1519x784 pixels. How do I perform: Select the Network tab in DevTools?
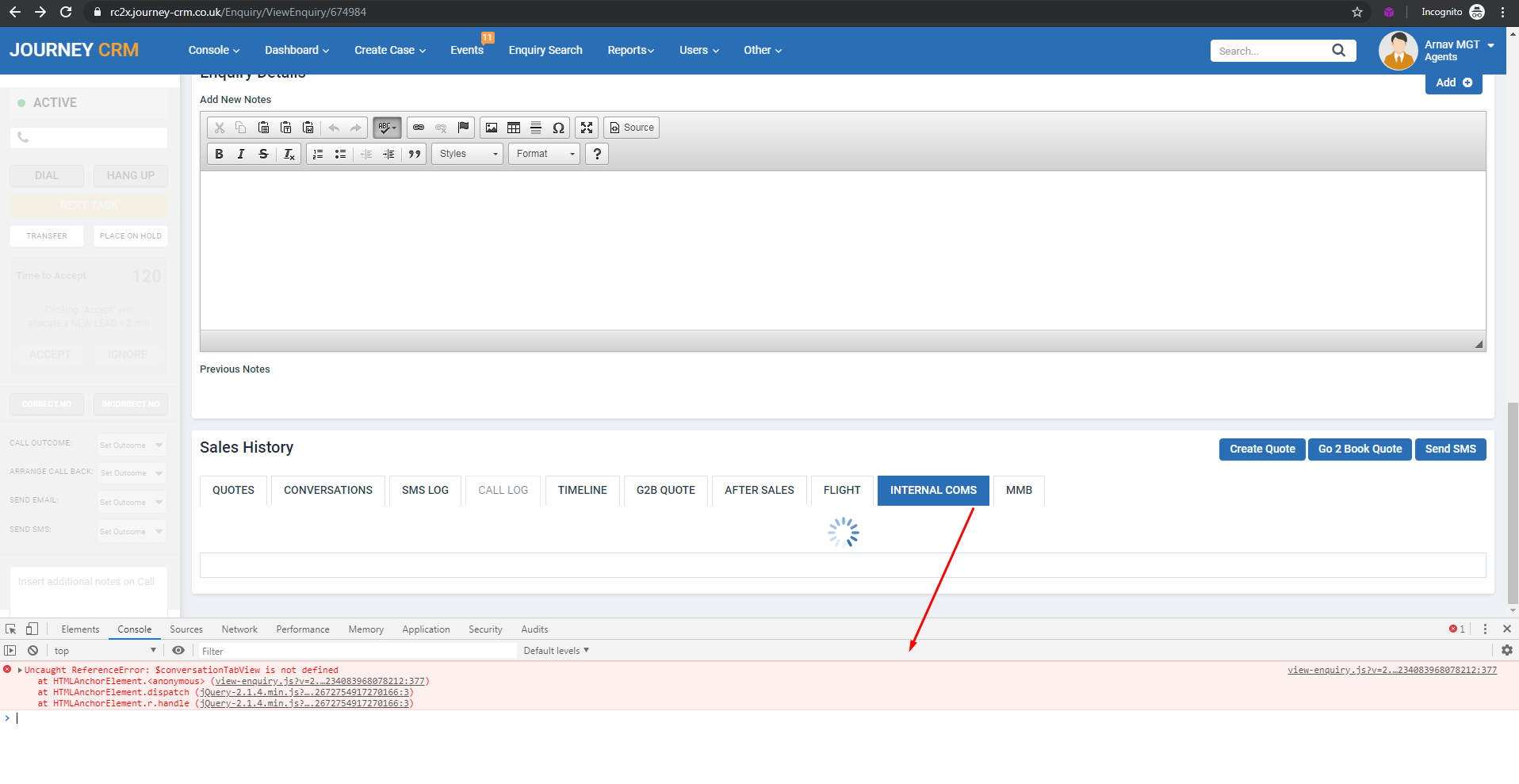pos(239,629)
